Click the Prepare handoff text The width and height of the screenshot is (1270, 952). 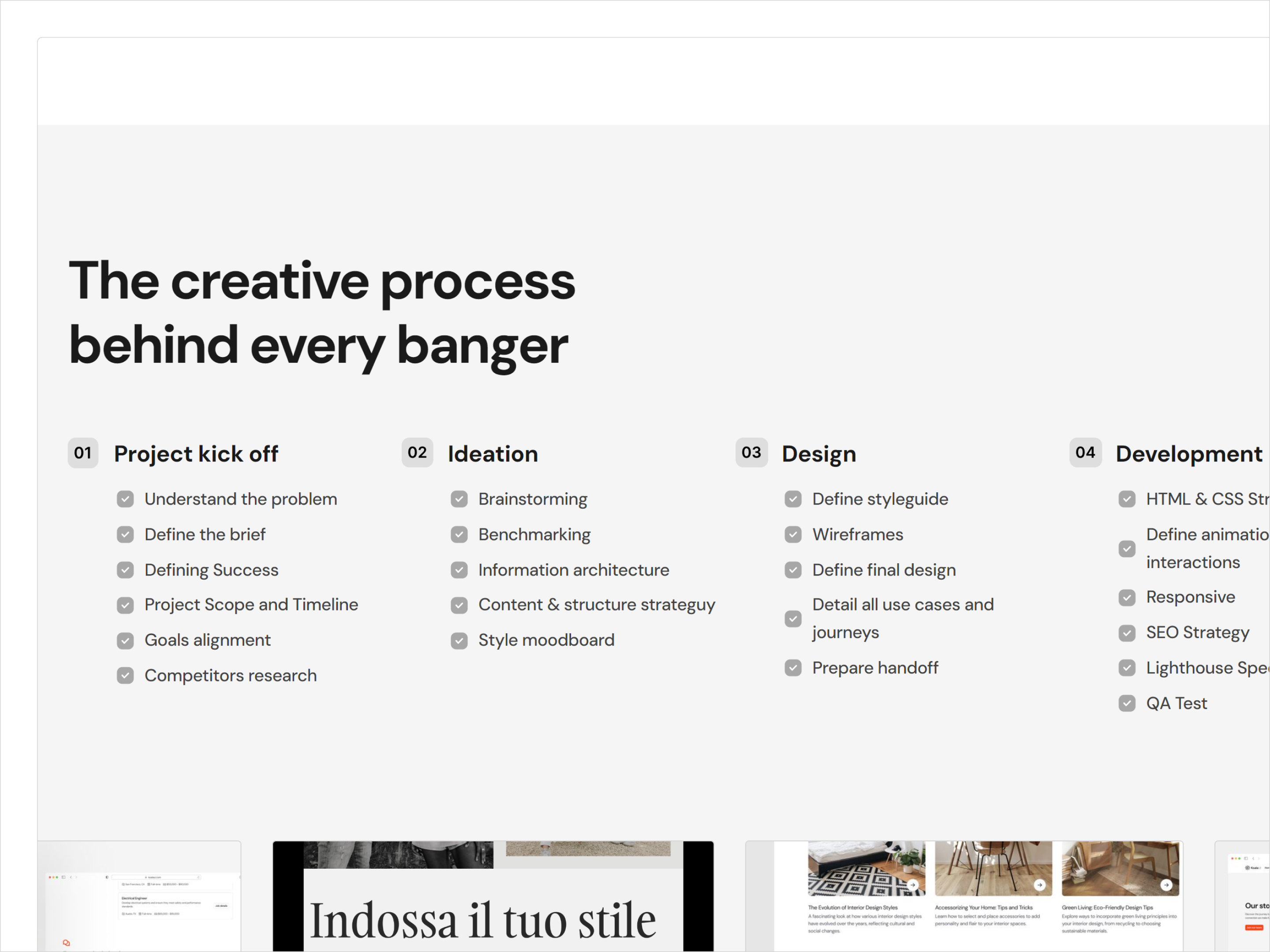click(875, 668)
